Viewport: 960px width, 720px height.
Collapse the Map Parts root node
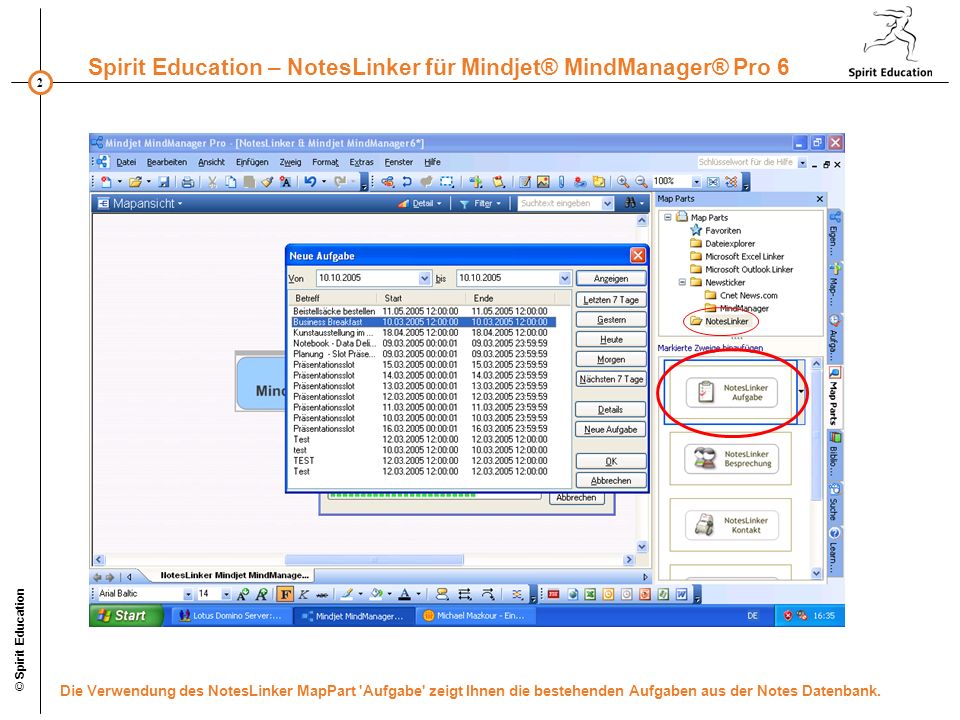tap(668, 217)
